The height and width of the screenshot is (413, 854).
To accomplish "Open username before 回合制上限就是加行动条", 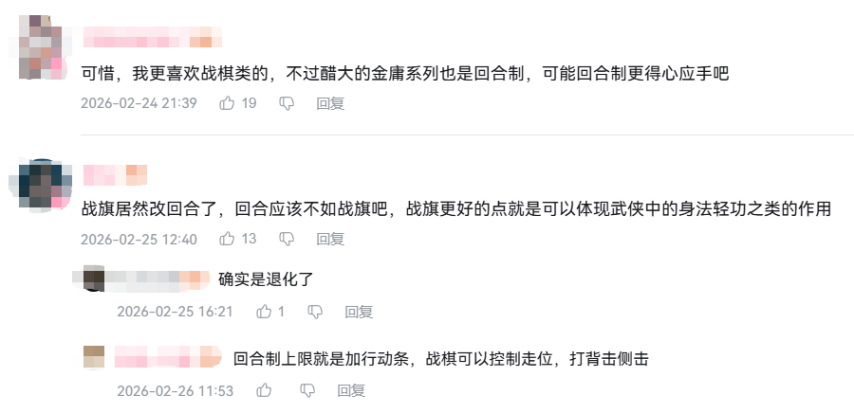I will (166, 357).
